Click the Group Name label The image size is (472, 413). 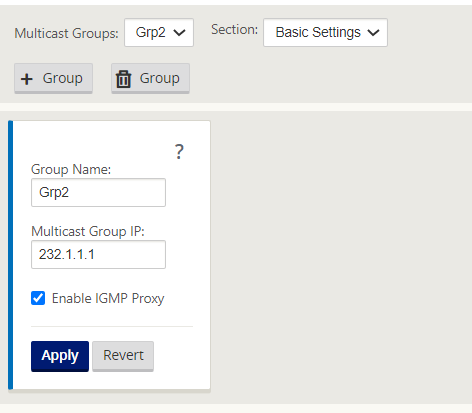[x=71, y=169]
